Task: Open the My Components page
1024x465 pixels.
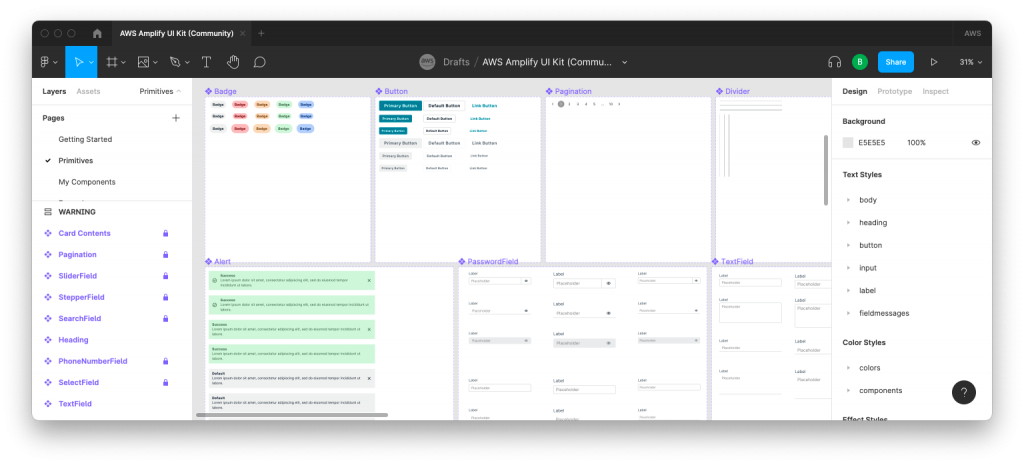Action: (87, 182)
